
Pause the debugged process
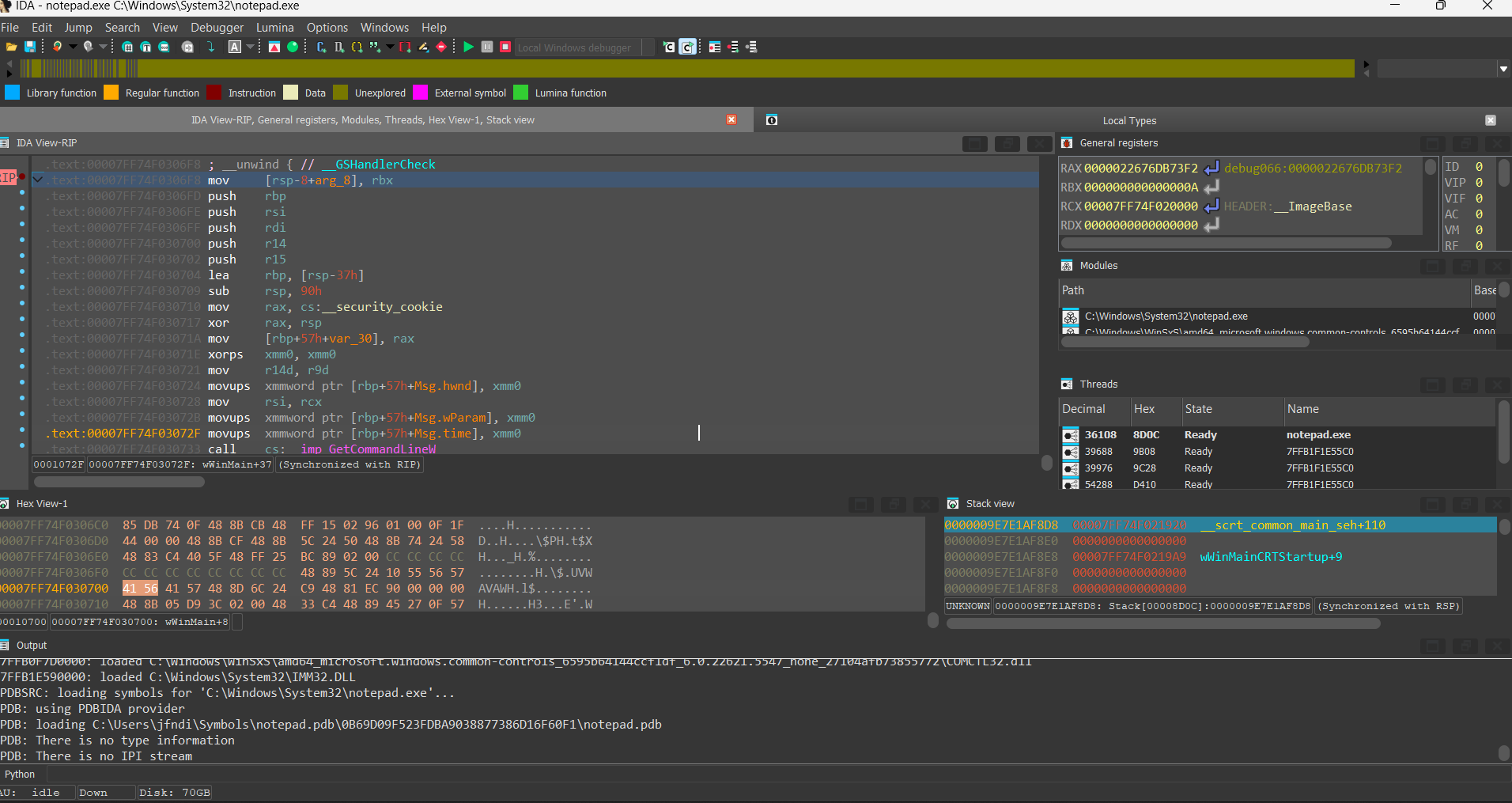pos(487,47)
